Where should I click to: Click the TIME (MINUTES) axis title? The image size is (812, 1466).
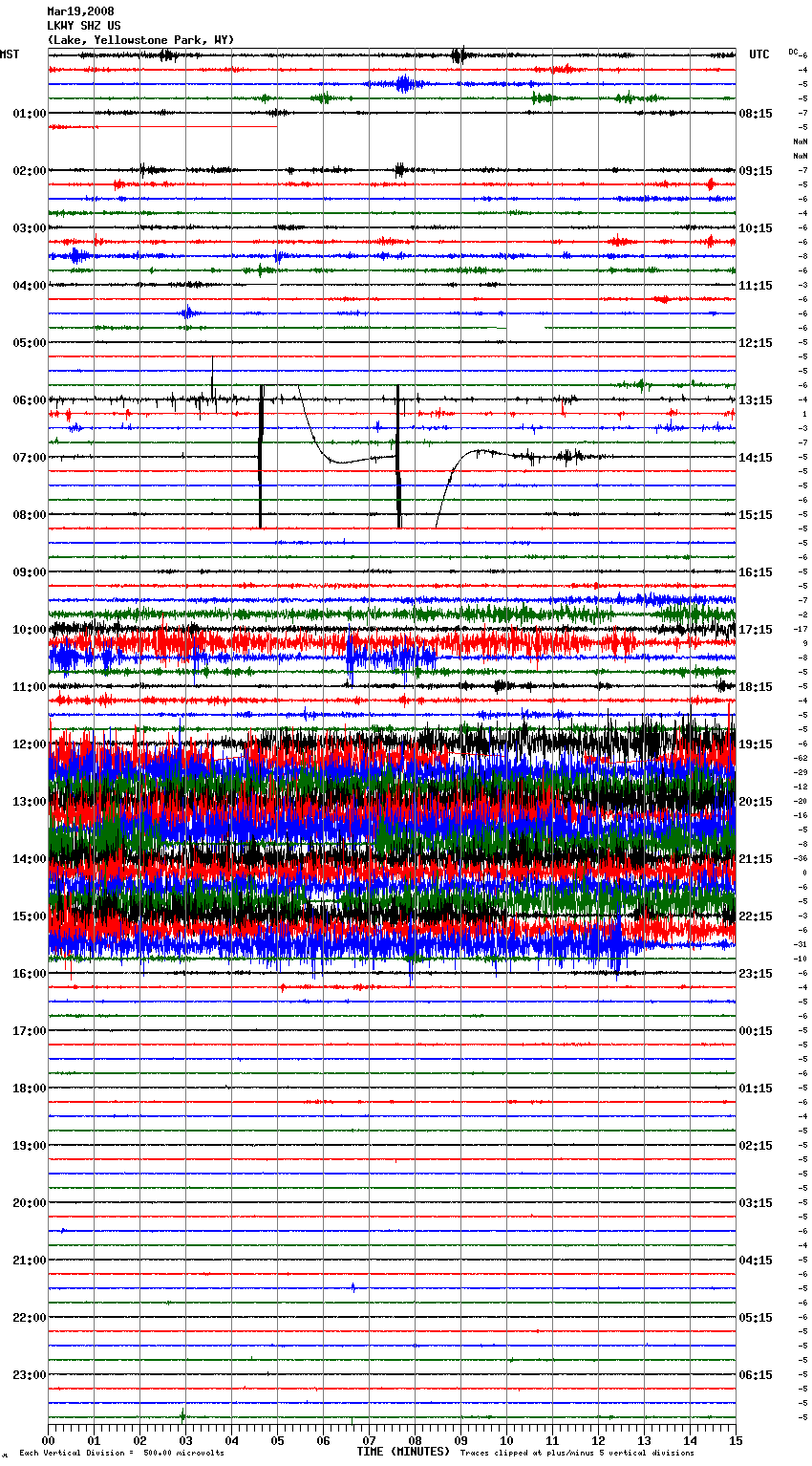(x=403, y=1452)
